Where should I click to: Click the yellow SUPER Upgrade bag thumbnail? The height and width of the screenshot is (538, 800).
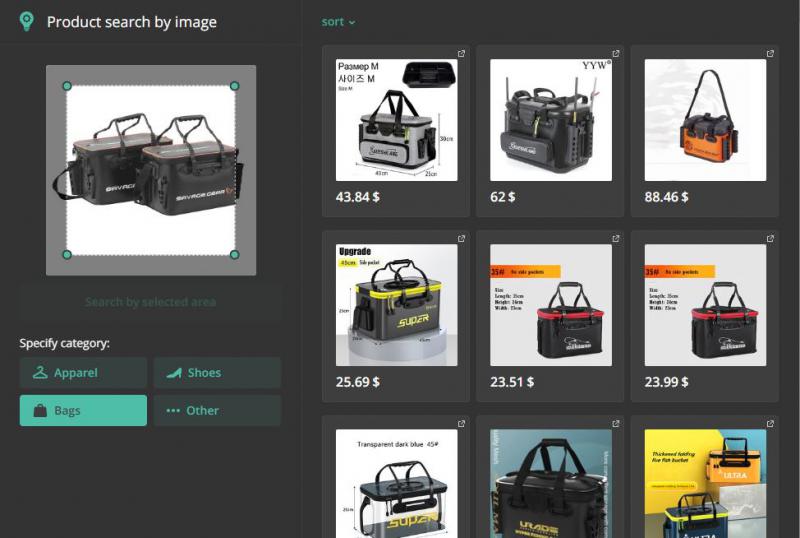click(x=396, y=305)
